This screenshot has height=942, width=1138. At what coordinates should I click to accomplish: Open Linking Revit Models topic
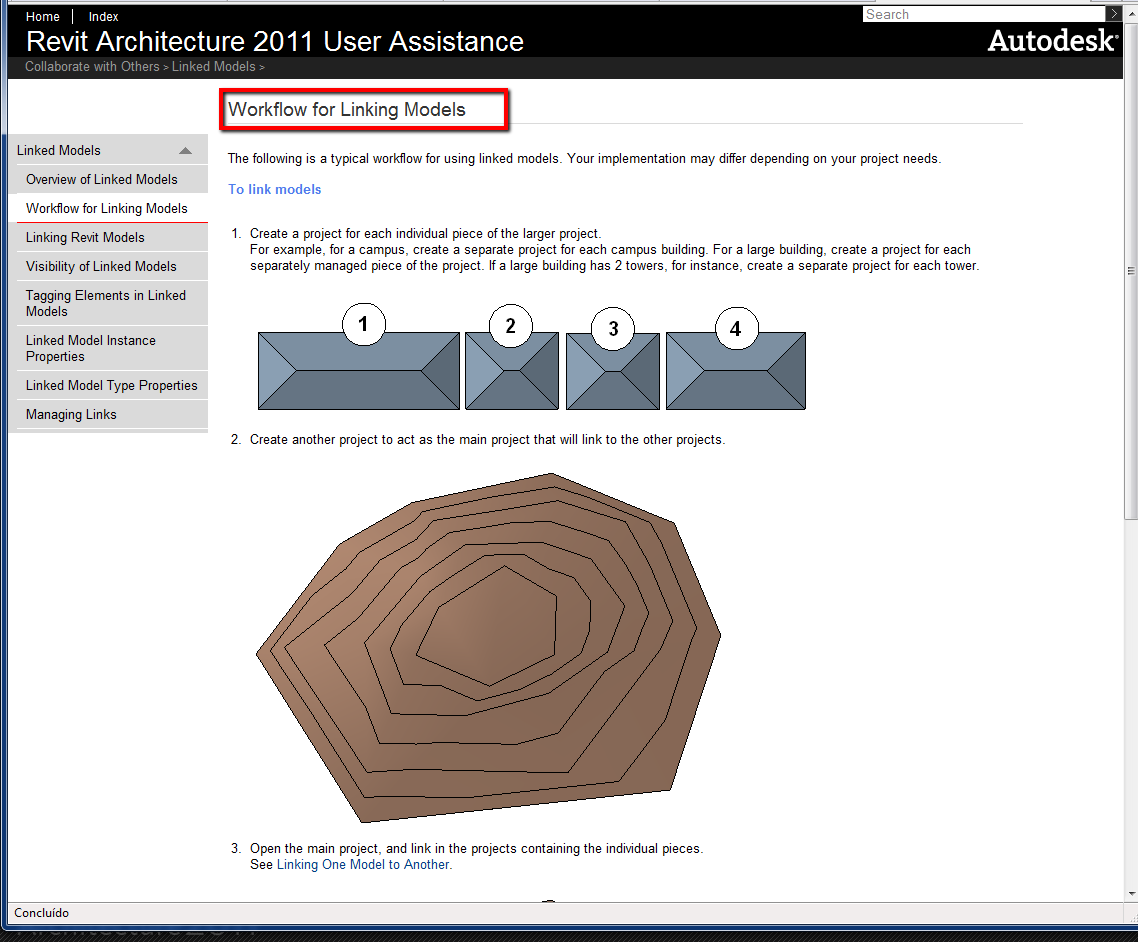pos(85,237)
